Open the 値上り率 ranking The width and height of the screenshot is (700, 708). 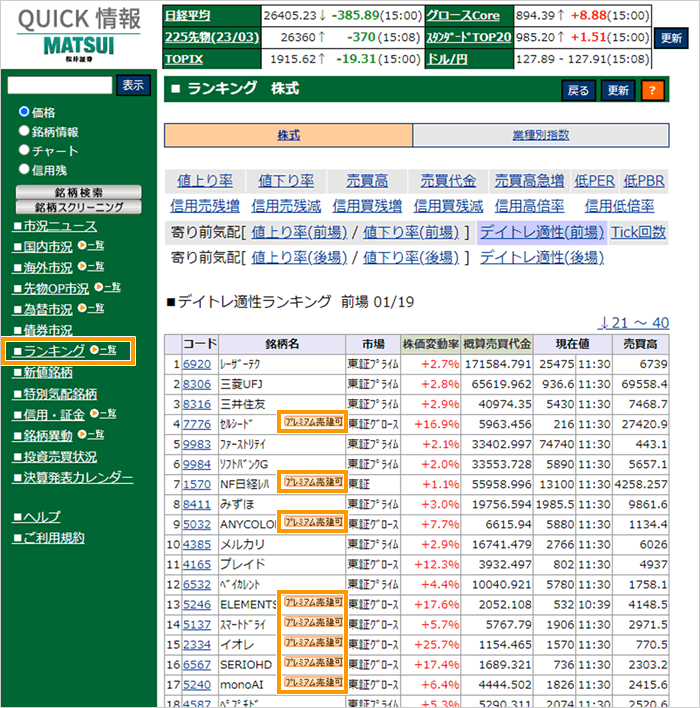pyautogui.click(x=205, y=181)
